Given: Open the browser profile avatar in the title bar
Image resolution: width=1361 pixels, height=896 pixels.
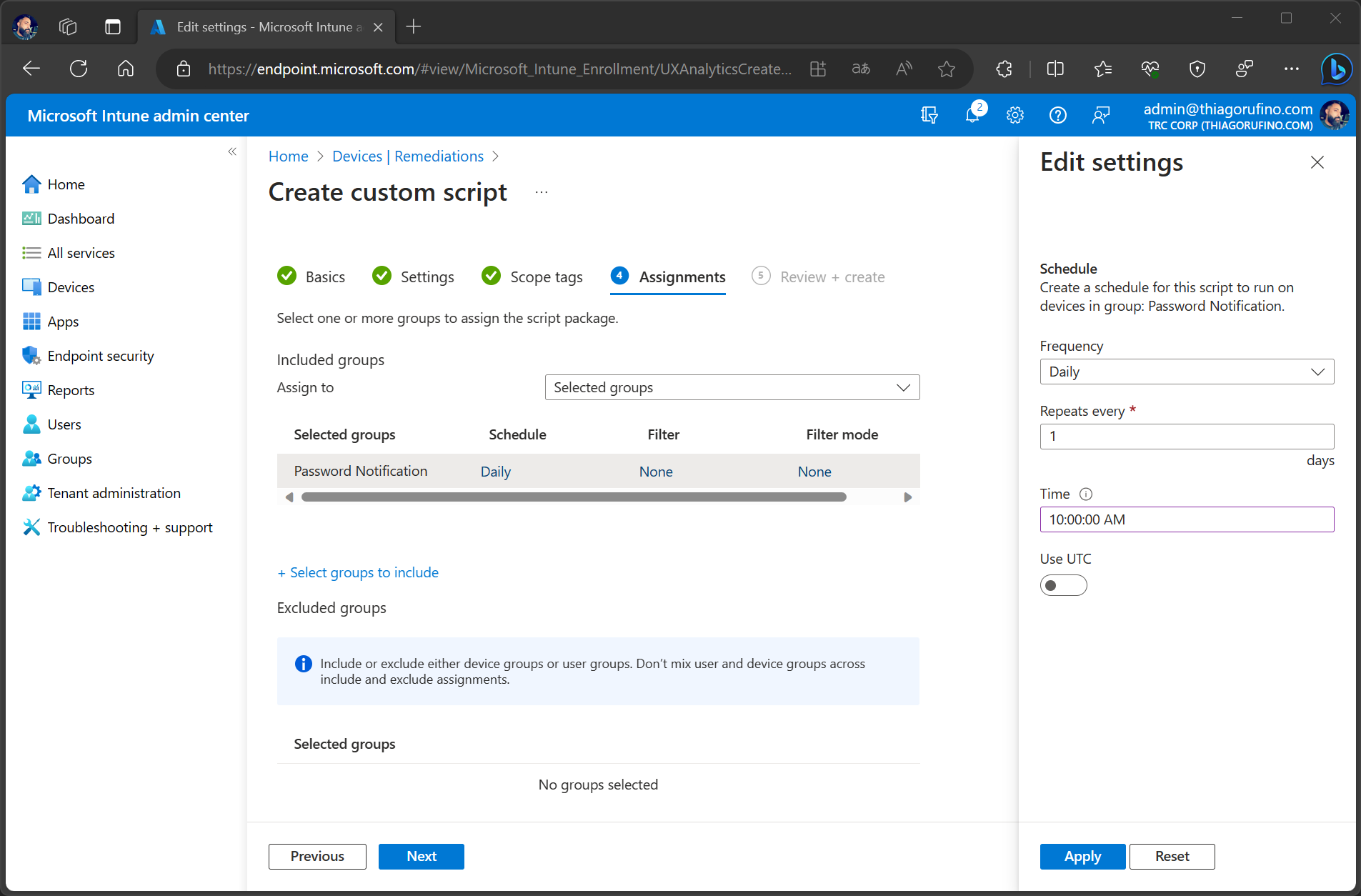Looking at the screenshot, I should (26, 27).
